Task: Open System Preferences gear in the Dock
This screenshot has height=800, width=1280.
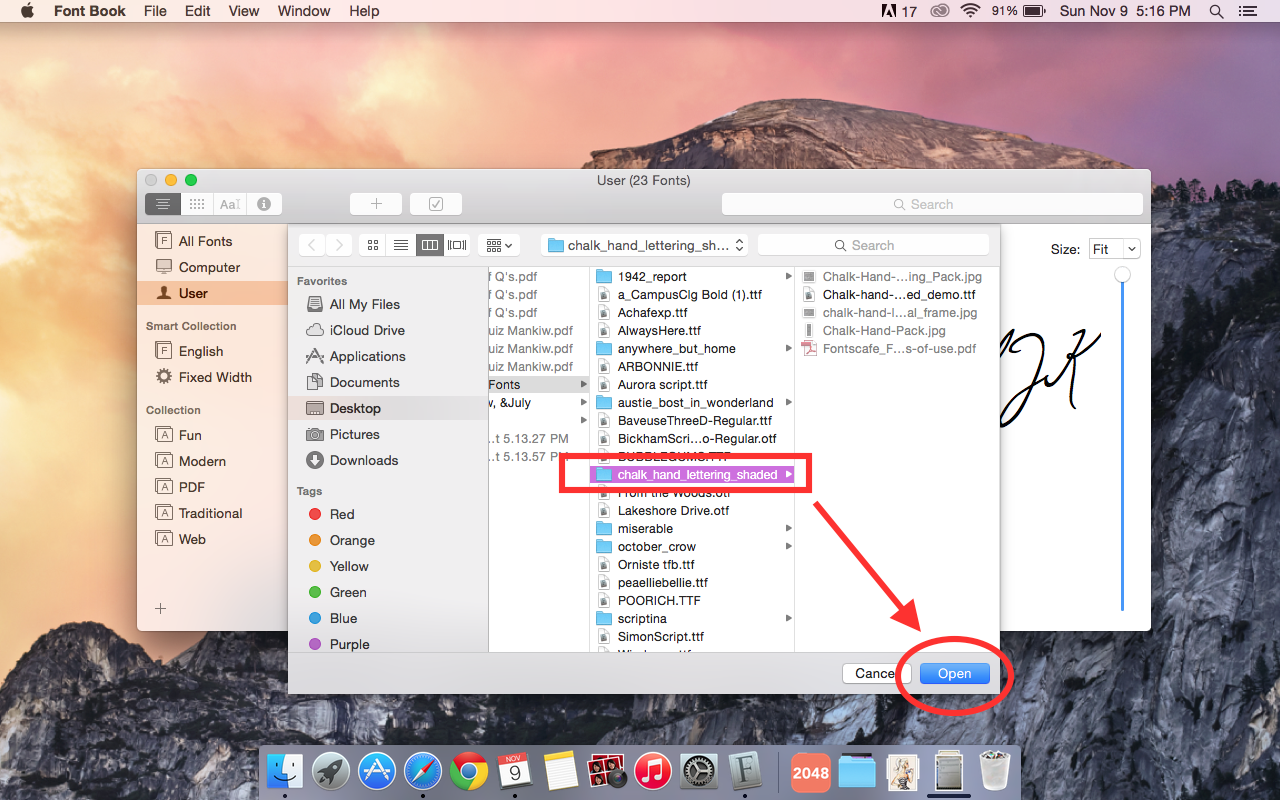Action: [699, 771]
